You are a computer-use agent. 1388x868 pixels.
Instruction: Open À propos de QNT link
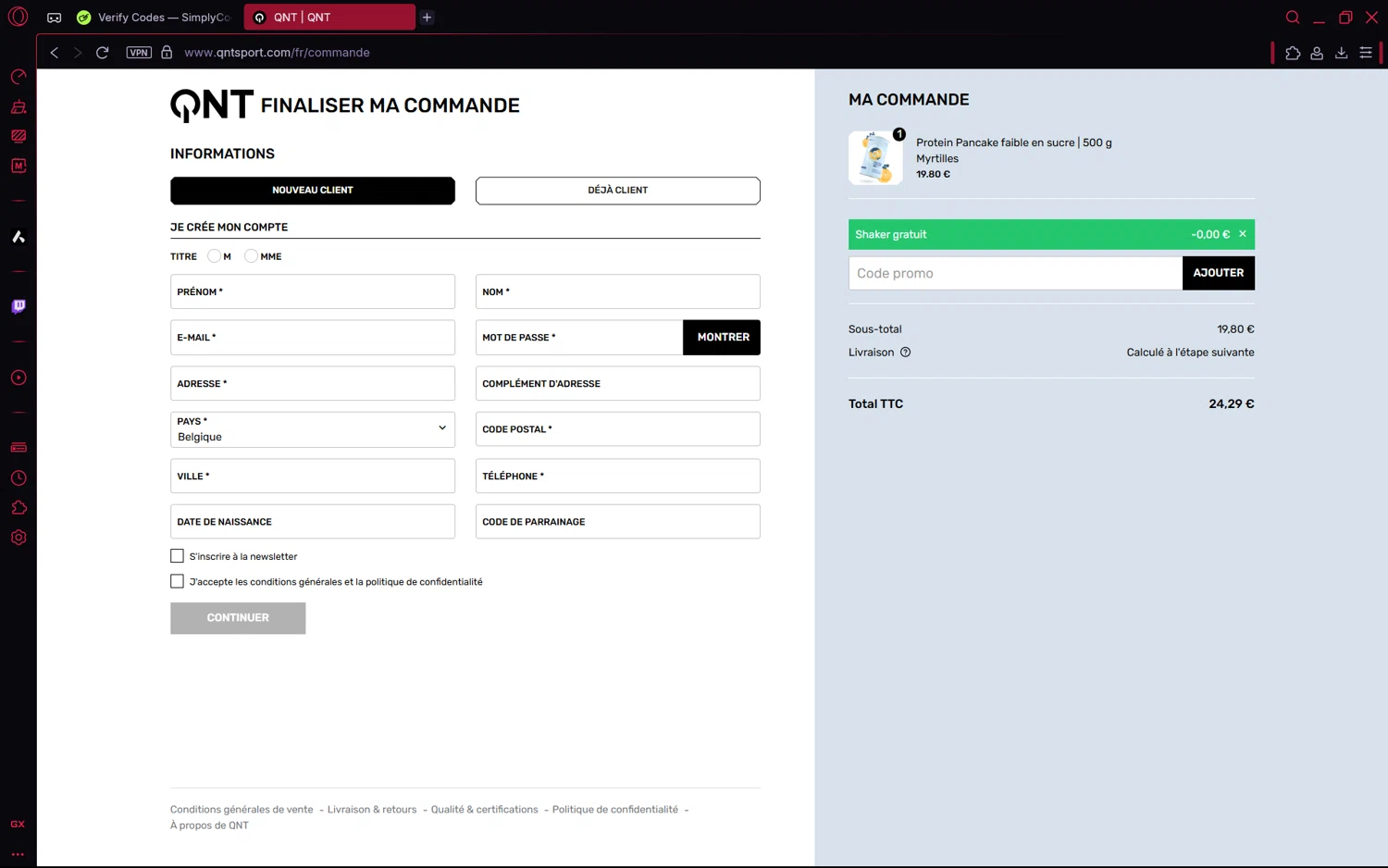[209, 825]
